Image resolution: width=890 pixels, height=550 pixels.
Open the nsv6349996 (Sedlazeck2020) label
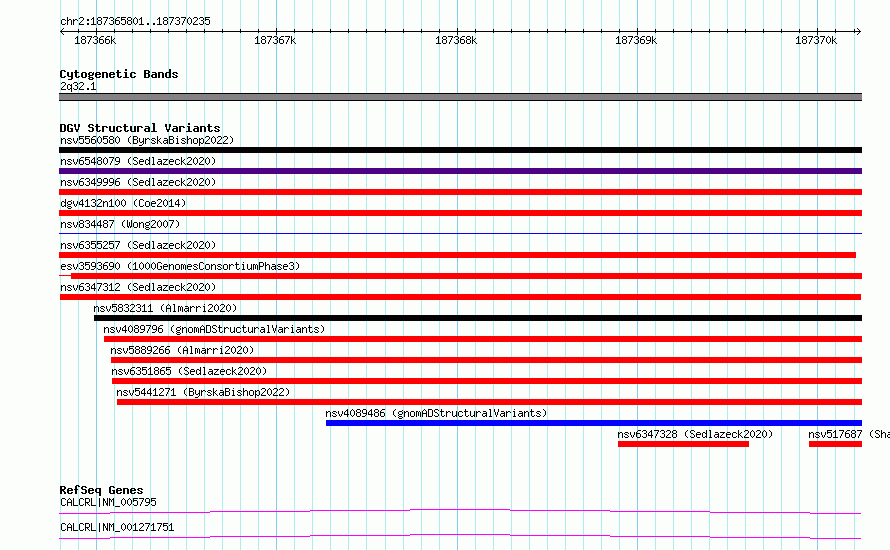click(138, 182)
